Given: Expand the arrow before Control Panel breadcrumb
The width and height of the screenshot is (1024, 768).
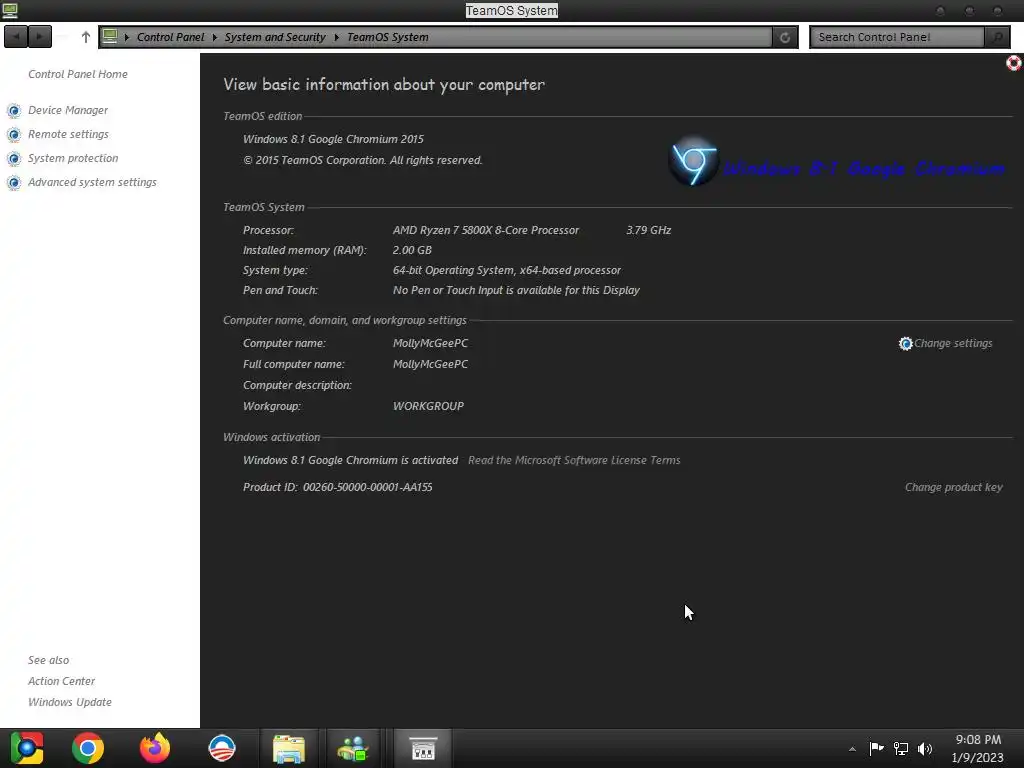Looking at the screenshot, I should click(127, 37).
